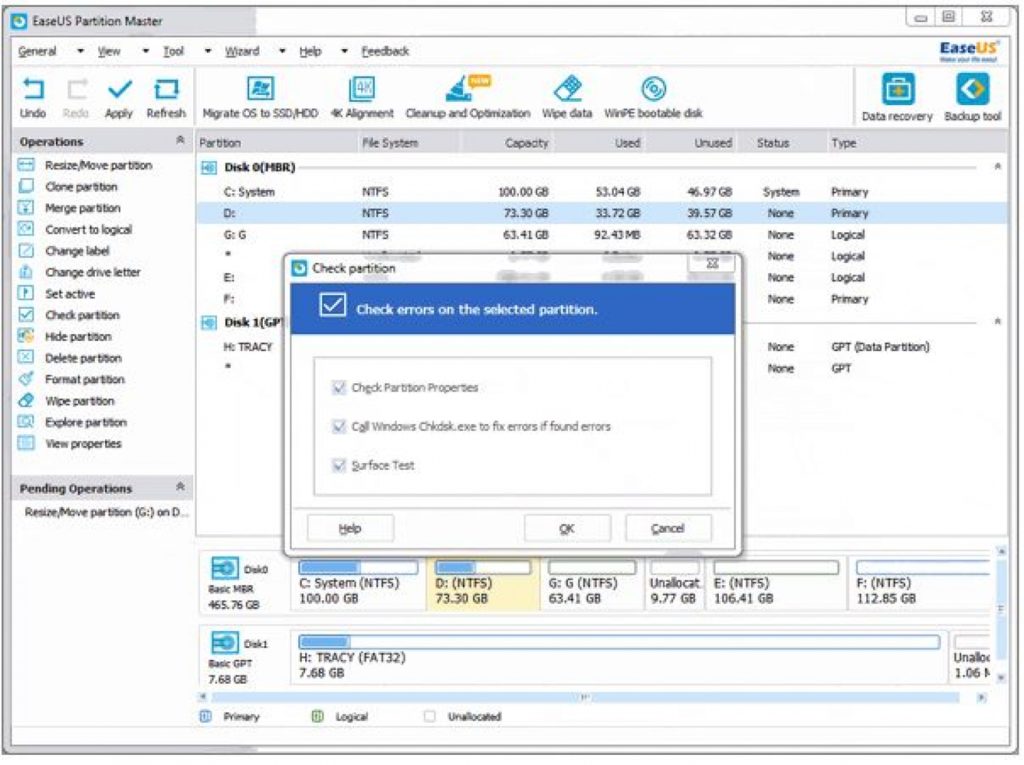Create a WinPE bootable disk

(x=653, y=98)
